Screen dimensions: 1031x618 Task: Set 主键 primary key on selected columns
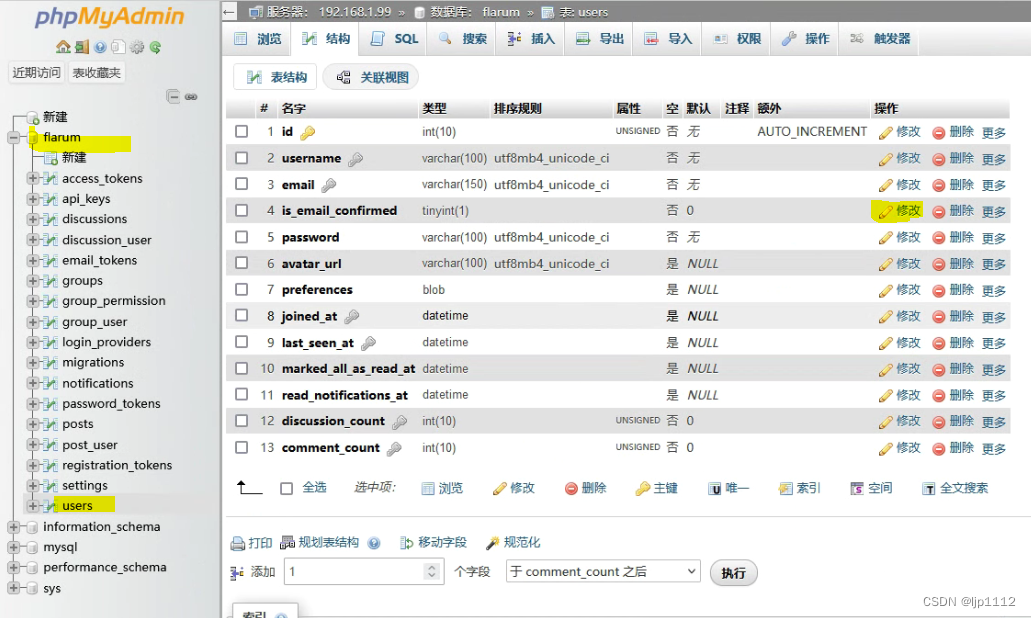(x=657, y=487)
